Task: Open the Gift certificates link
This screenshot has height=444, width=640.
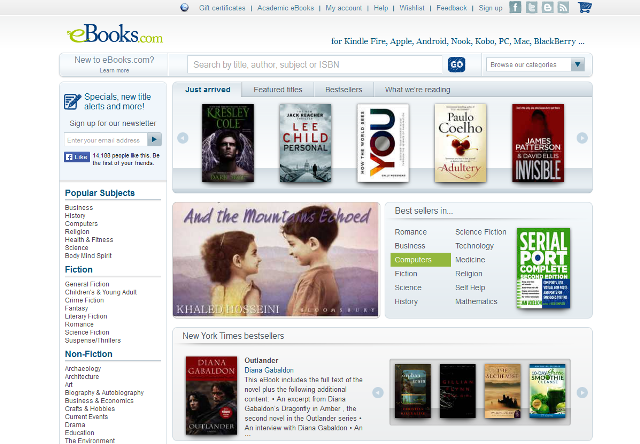Action: tap(222, 8)
